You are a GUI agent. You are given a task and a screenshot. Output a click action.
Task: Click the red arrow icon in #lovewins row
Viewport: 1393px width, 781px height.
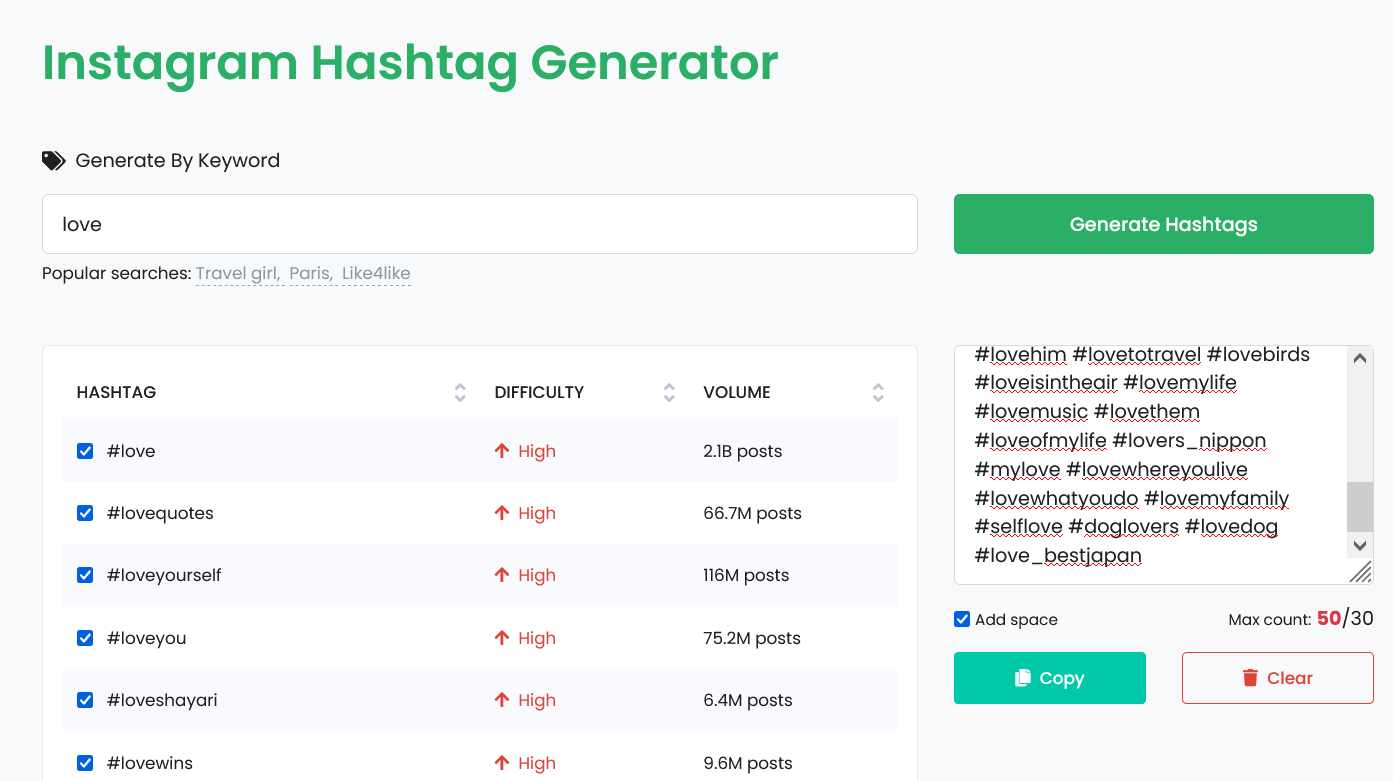click(502, 763)
